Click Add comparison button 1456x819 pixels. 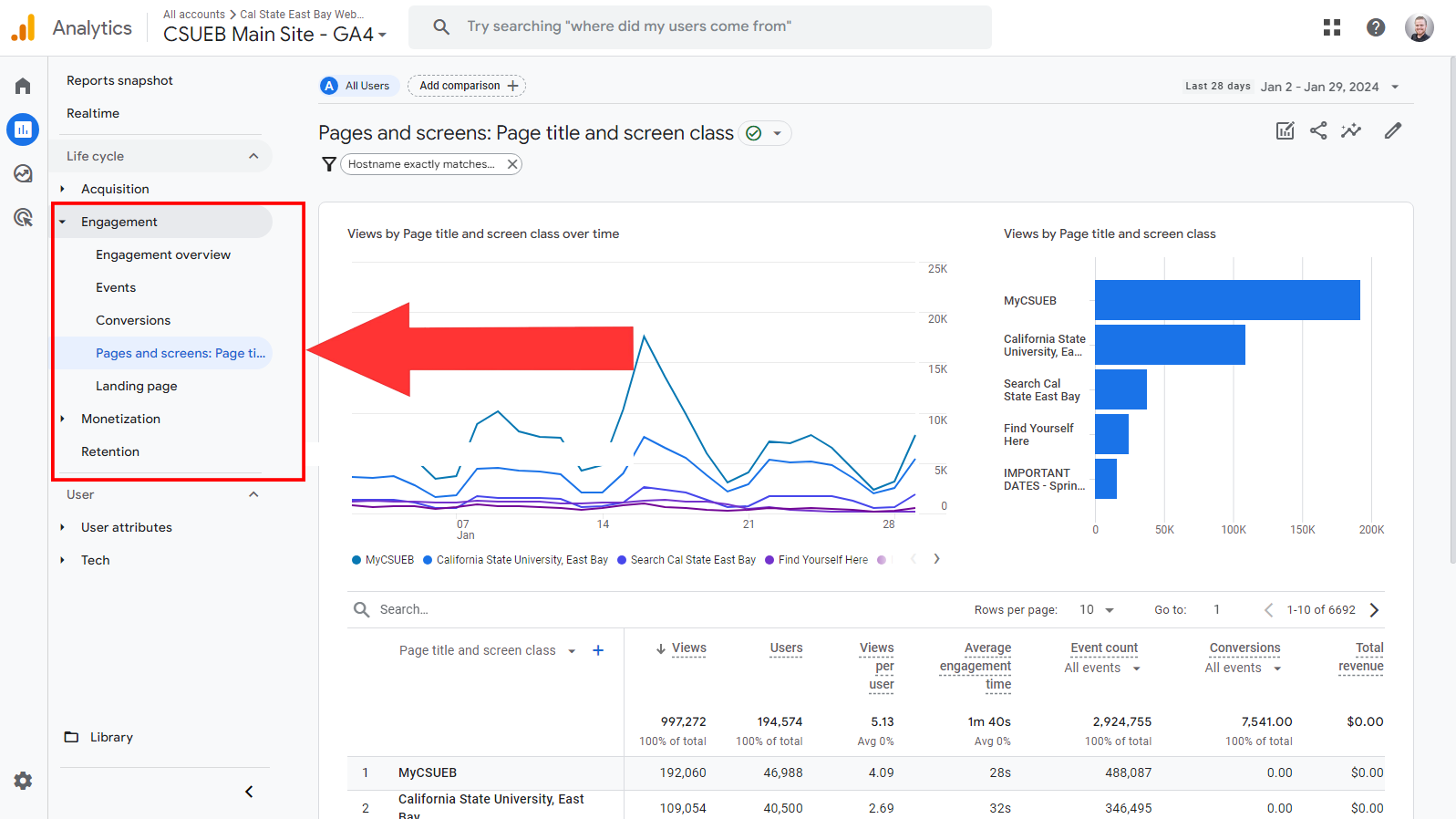coord(467,86)
